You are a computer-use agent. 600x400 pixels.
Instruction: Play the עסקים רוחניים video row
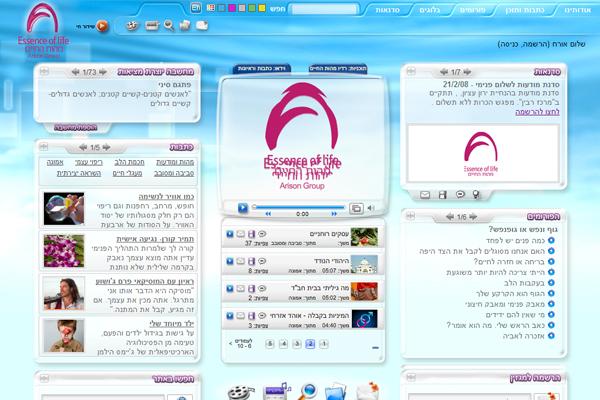click(x=230, y=234)
